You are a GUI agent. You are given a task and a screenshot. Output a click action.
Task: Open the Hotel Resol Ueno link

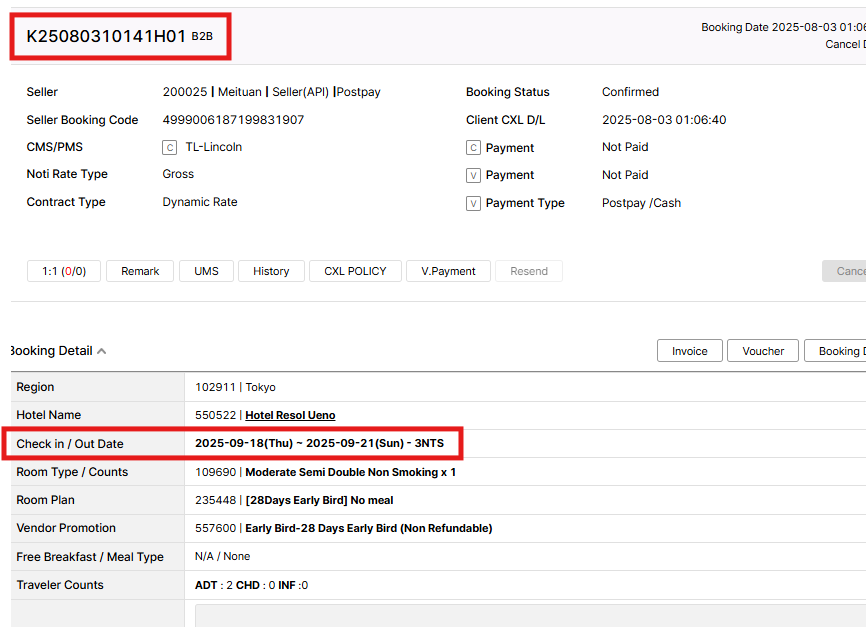[x=290, y=415]
